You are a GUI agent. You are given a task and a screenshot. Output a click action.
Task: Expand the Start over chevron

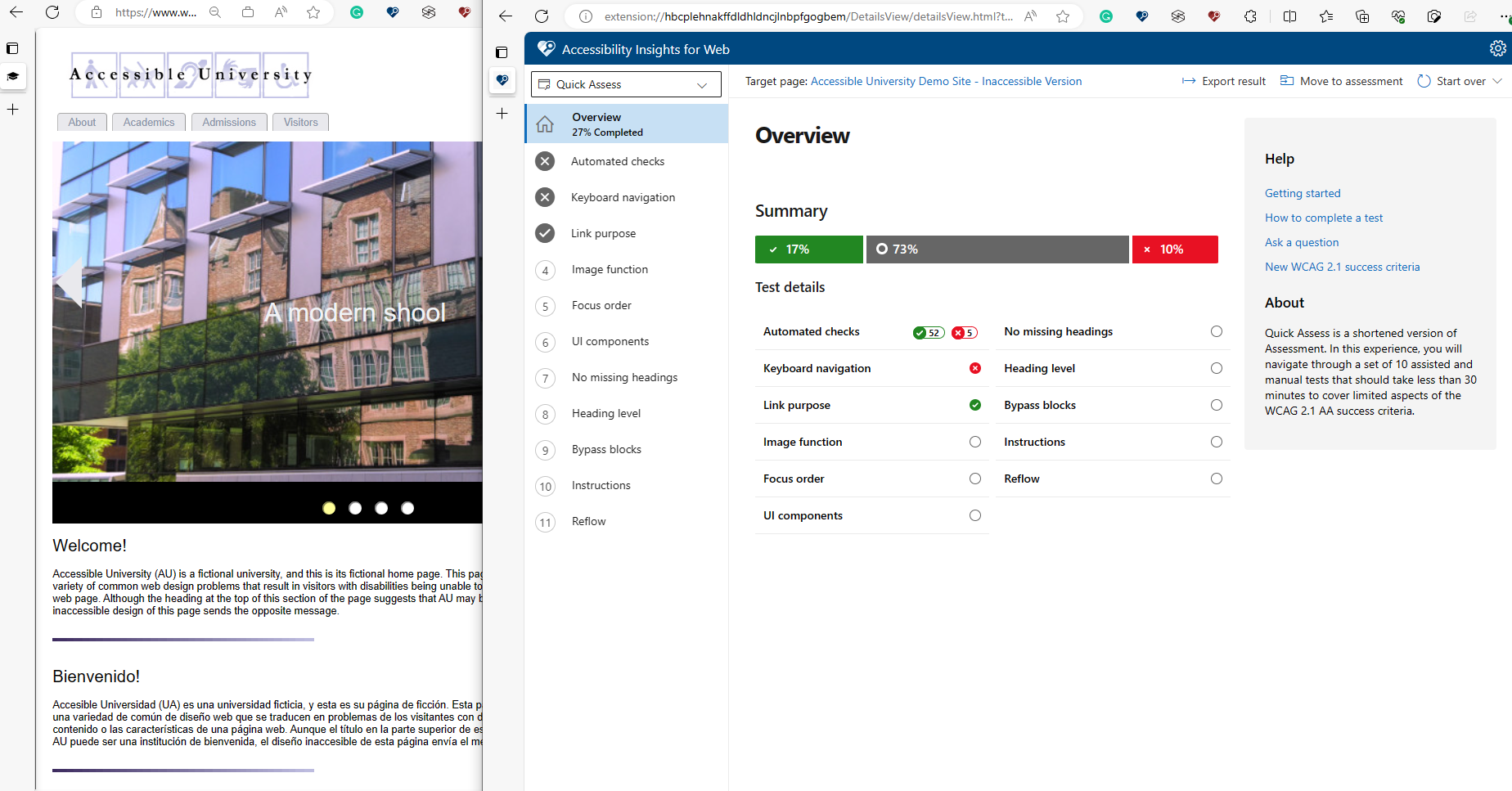click(x=1497, y=81)
